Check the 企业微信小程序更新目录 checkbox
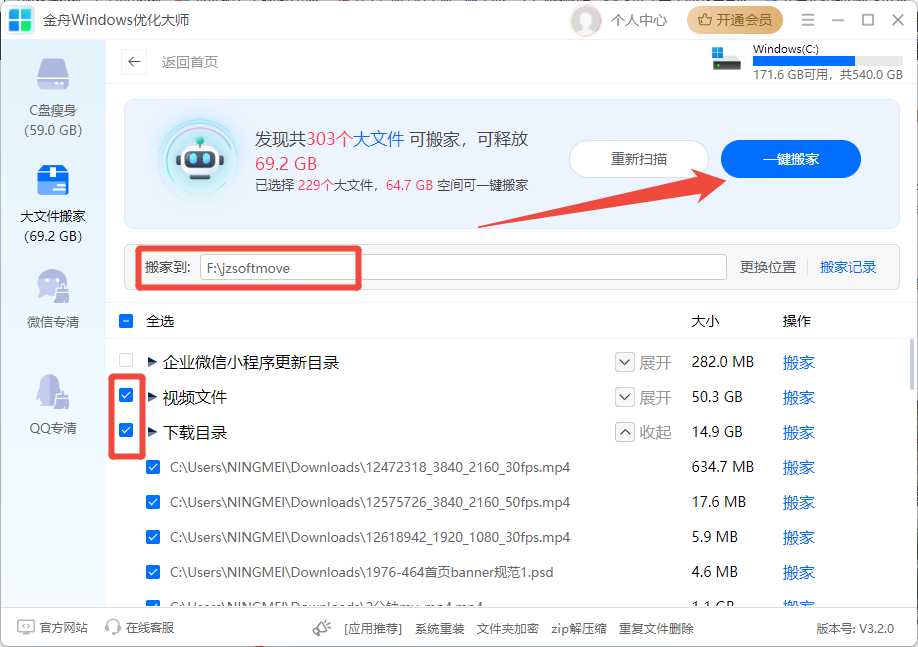 (x=126, y=360)
